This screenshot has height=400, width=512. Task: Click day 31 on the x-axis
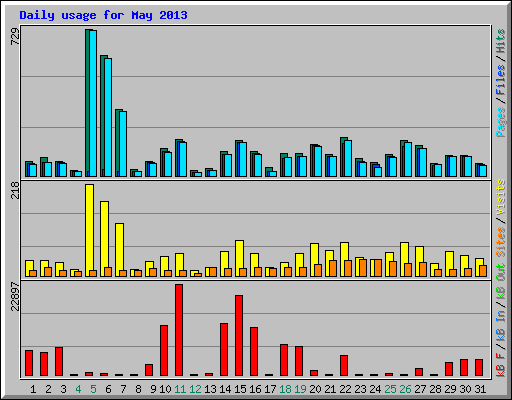coord(480,389)
